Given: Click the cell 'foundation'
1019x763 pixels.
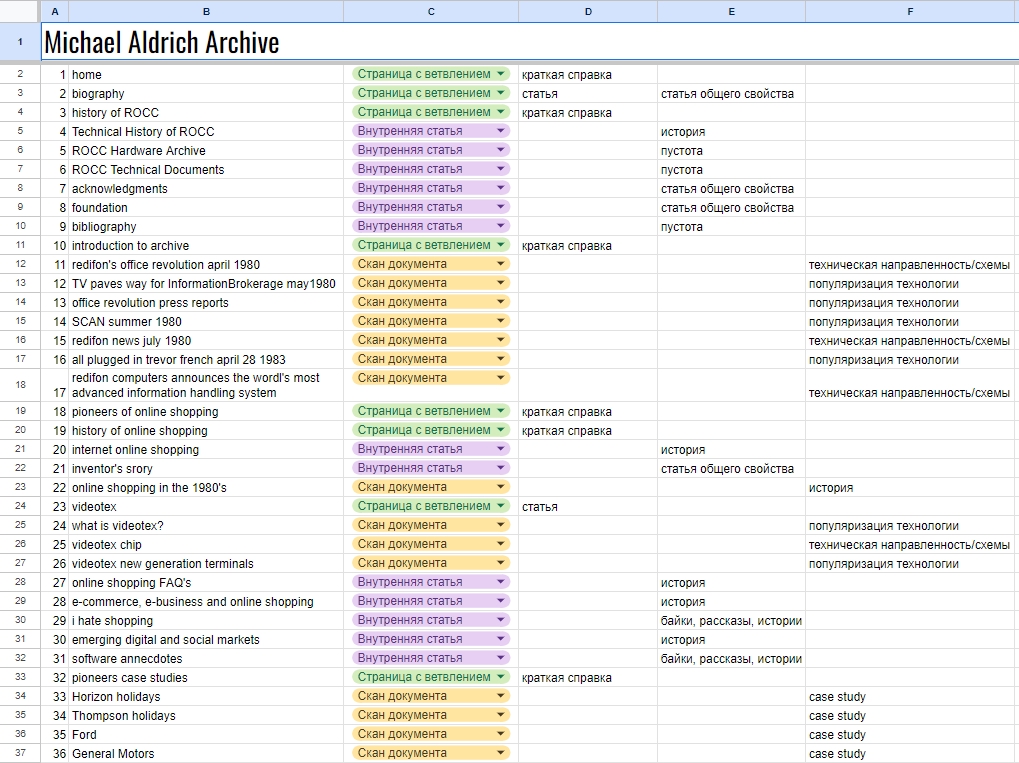Looking at the screenshot, I should (206, 208).
